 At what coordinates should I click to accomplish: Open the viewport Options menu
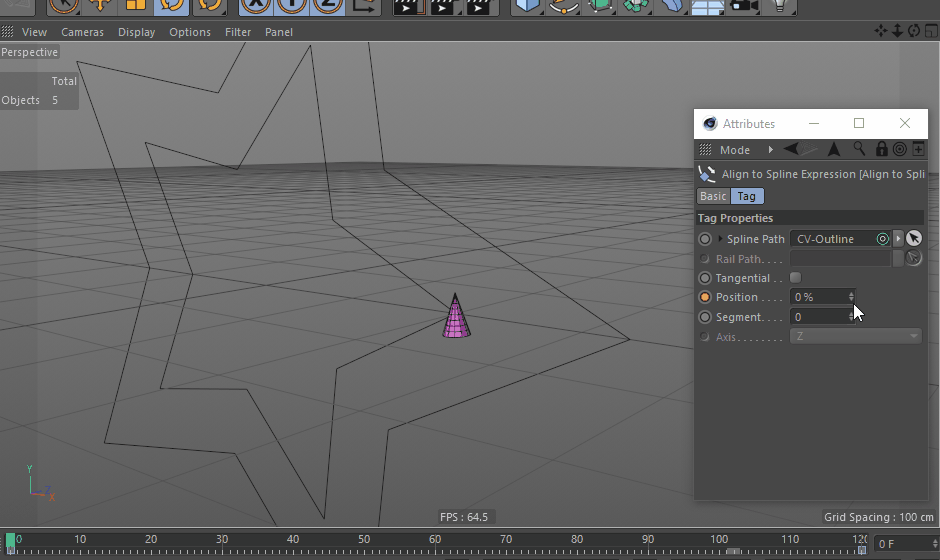click(x=189, y=32)
